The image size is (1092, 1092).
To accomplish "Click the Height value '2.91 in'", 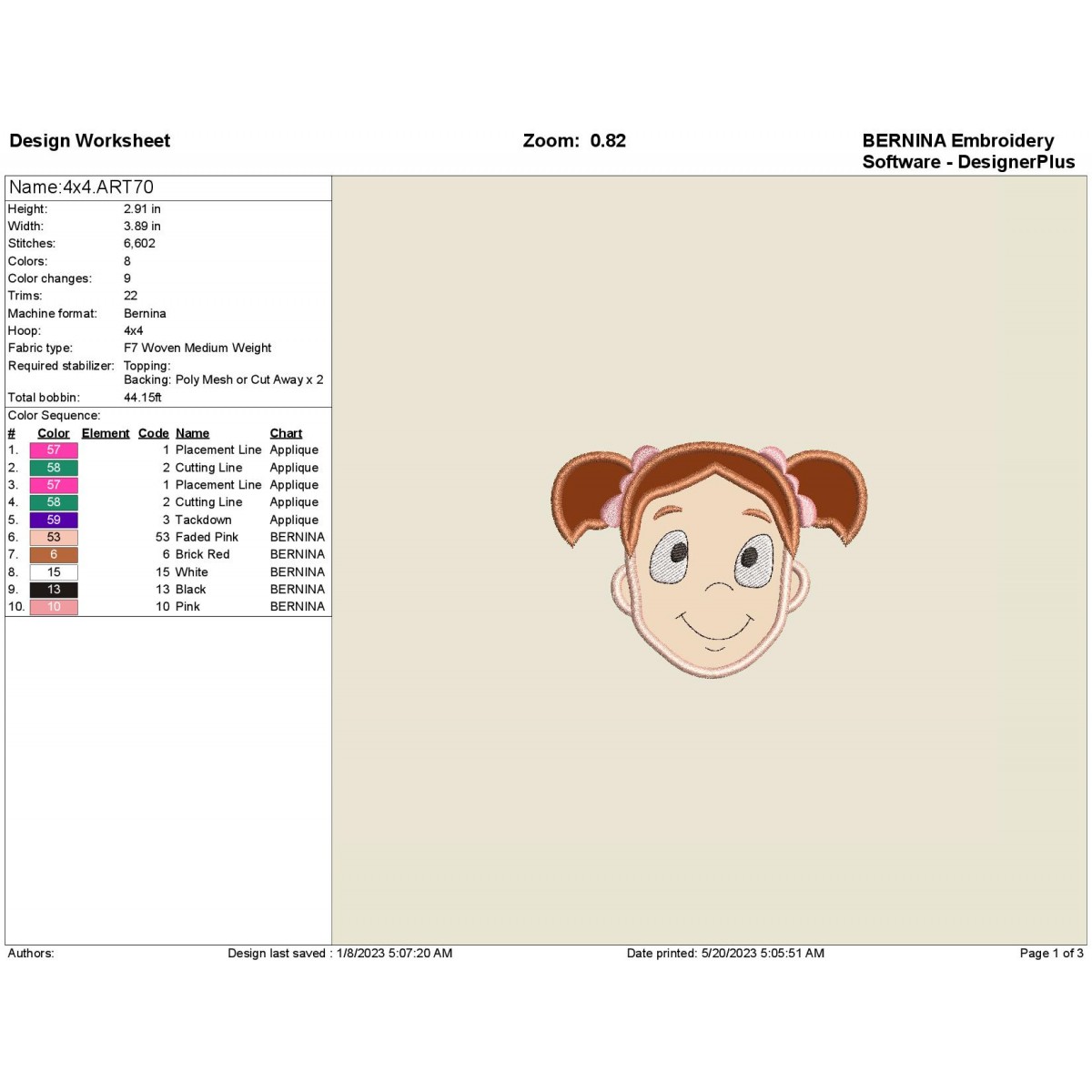I will tap(142, 209).
